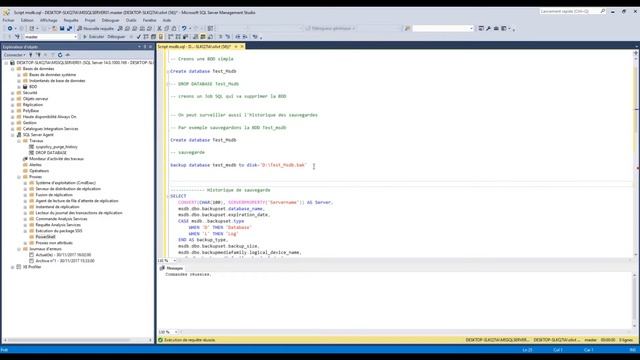Open the Connecter dropdown in Object Explorer
The width and height of the screenshot is (640, 360).
pyautogui.click(x=14, y=55)
